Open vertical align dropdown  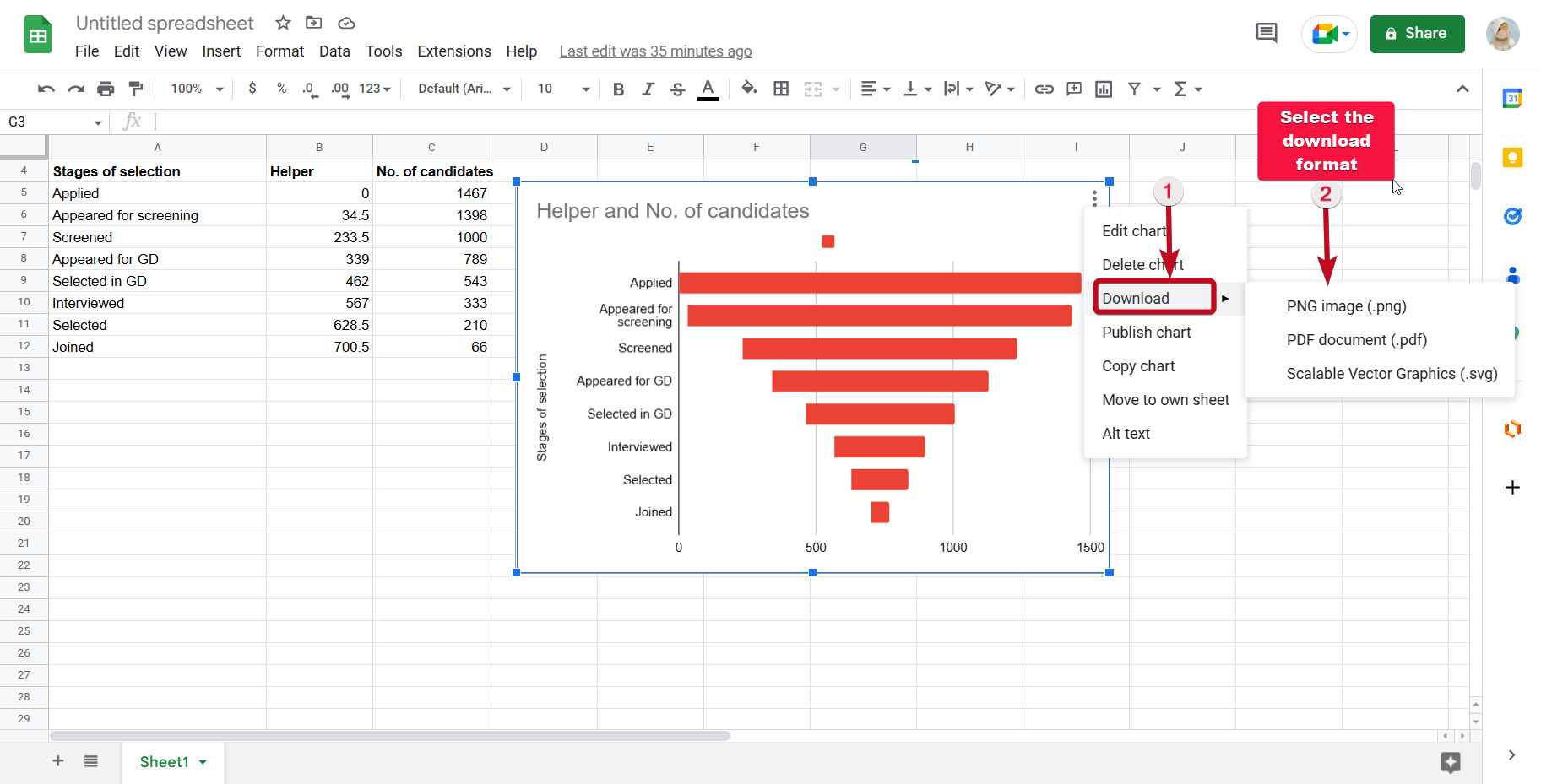coord(917,89)
